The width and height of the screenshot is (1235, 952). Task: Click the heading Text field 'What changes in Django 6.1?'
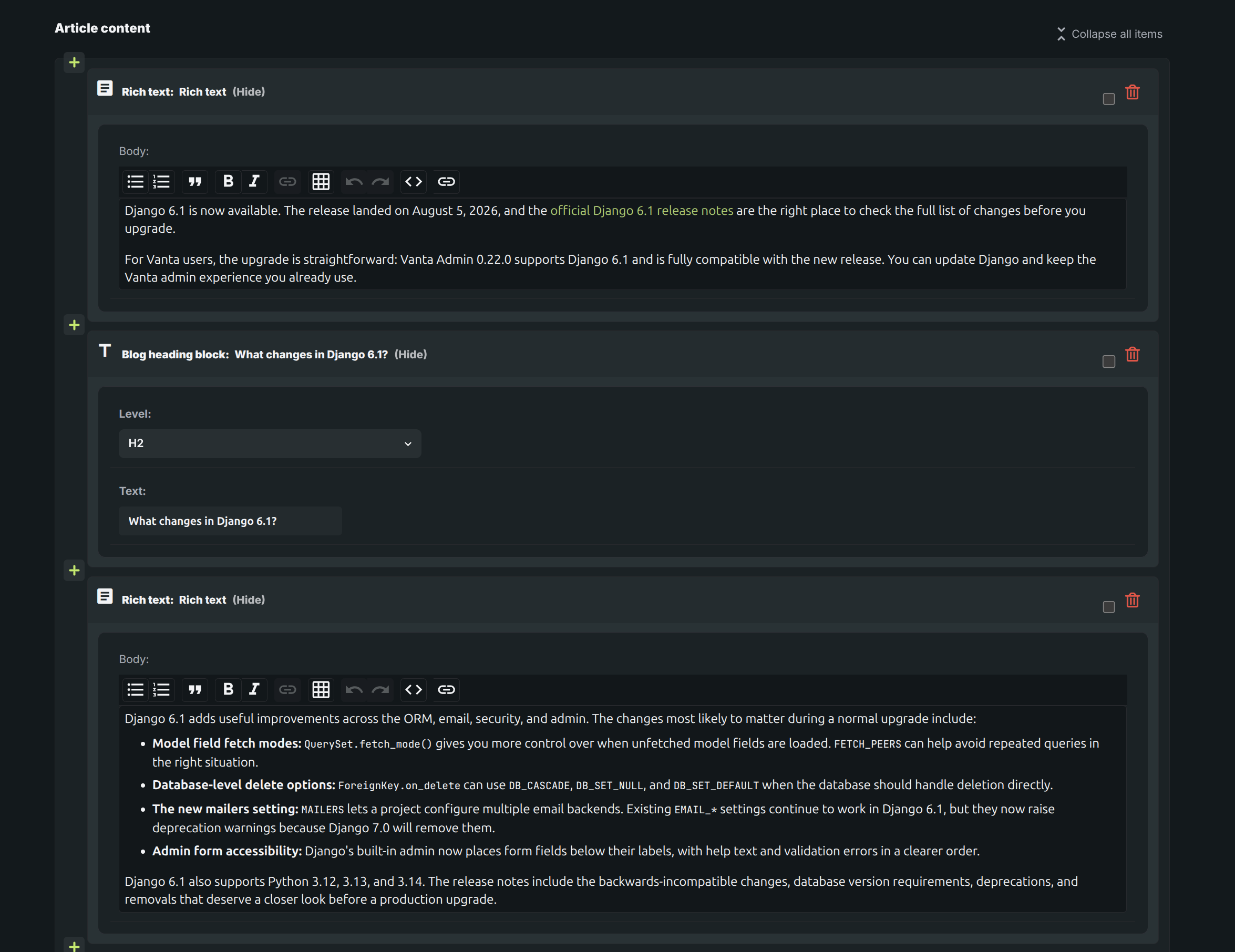(x=230, y=521)
